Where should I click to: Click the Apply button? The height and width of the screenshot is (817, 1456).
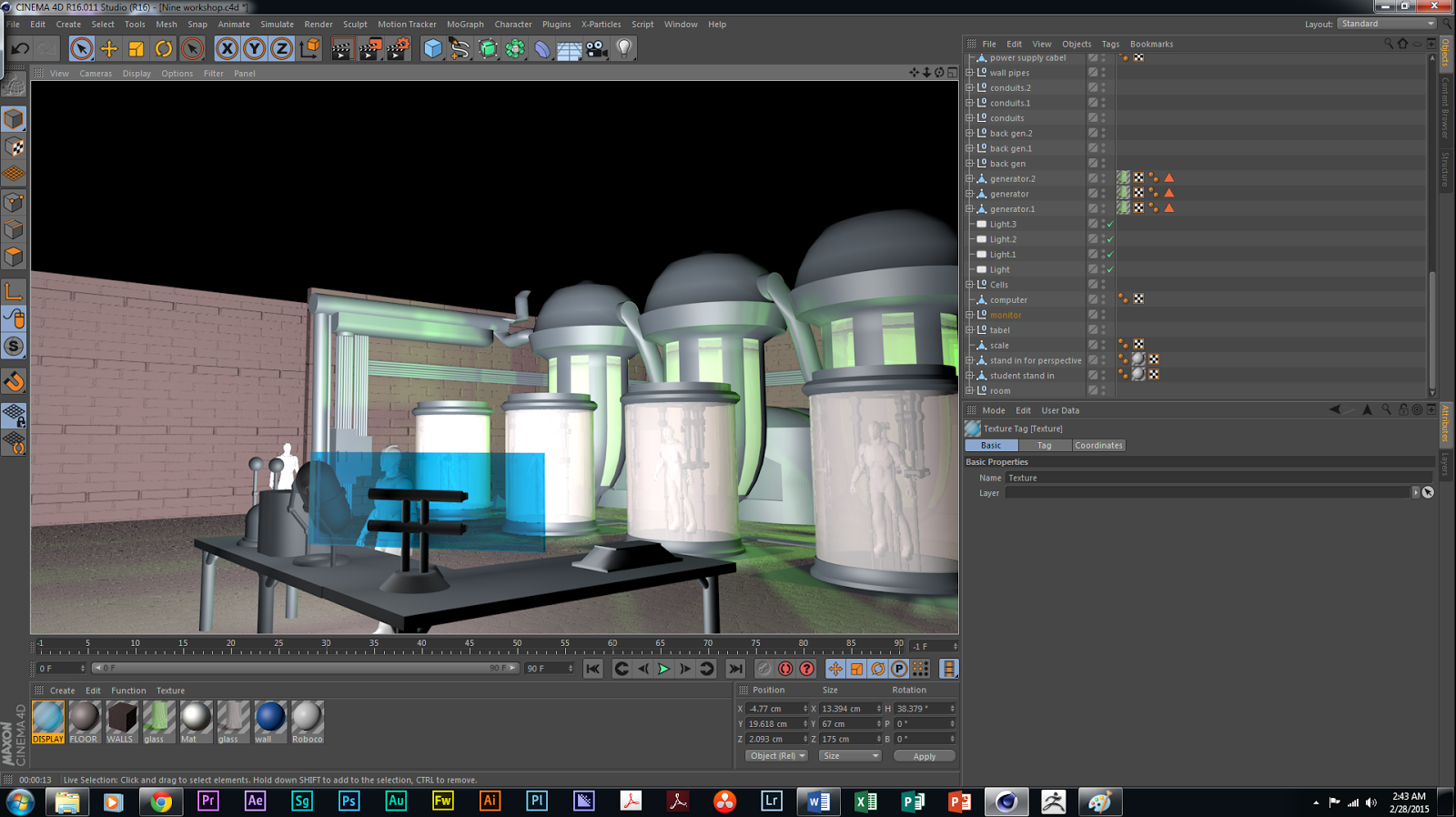924,756
